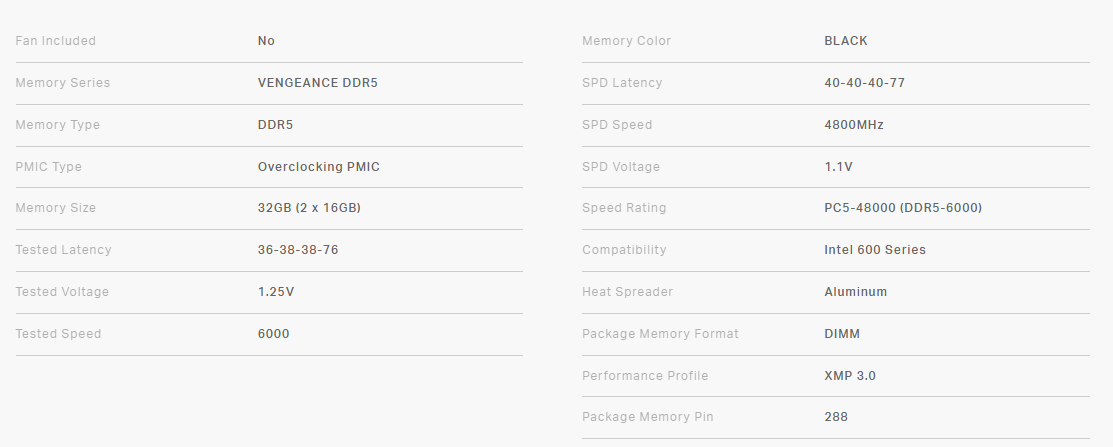Click the Package Memory Pin label

coord(648,417)
